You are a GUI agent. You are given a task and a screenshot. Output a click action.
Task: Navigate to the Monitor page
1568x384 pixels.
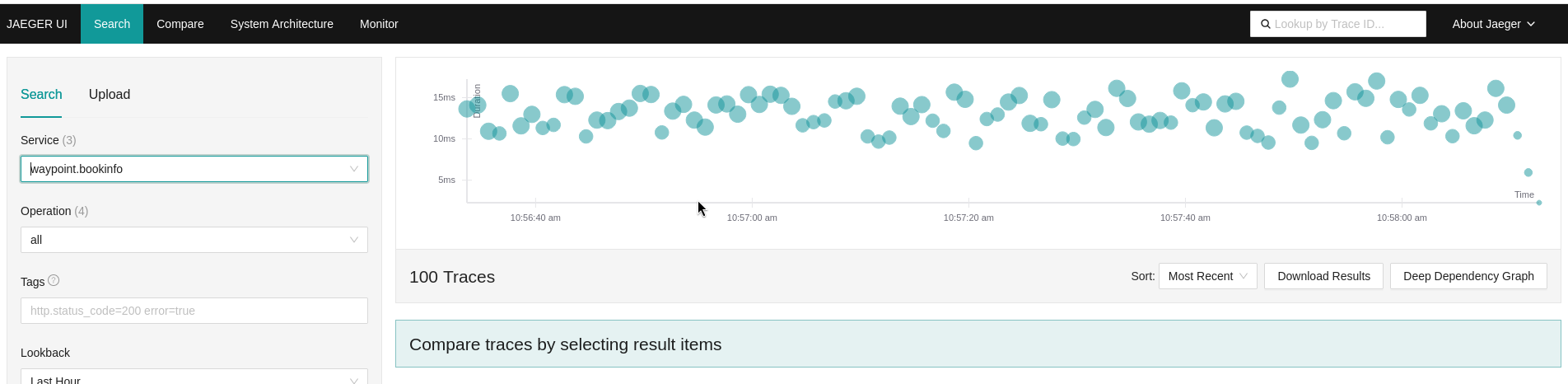(379, 24)
